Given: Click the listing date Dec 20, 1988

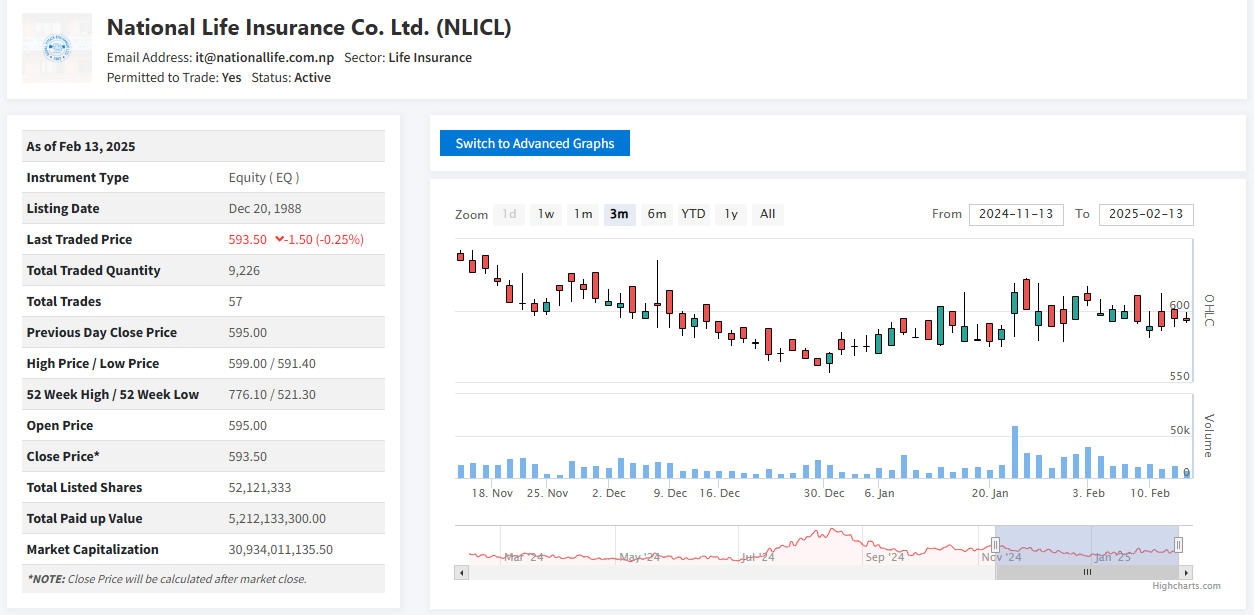Looking at the screenshot, I should point(265,209).
